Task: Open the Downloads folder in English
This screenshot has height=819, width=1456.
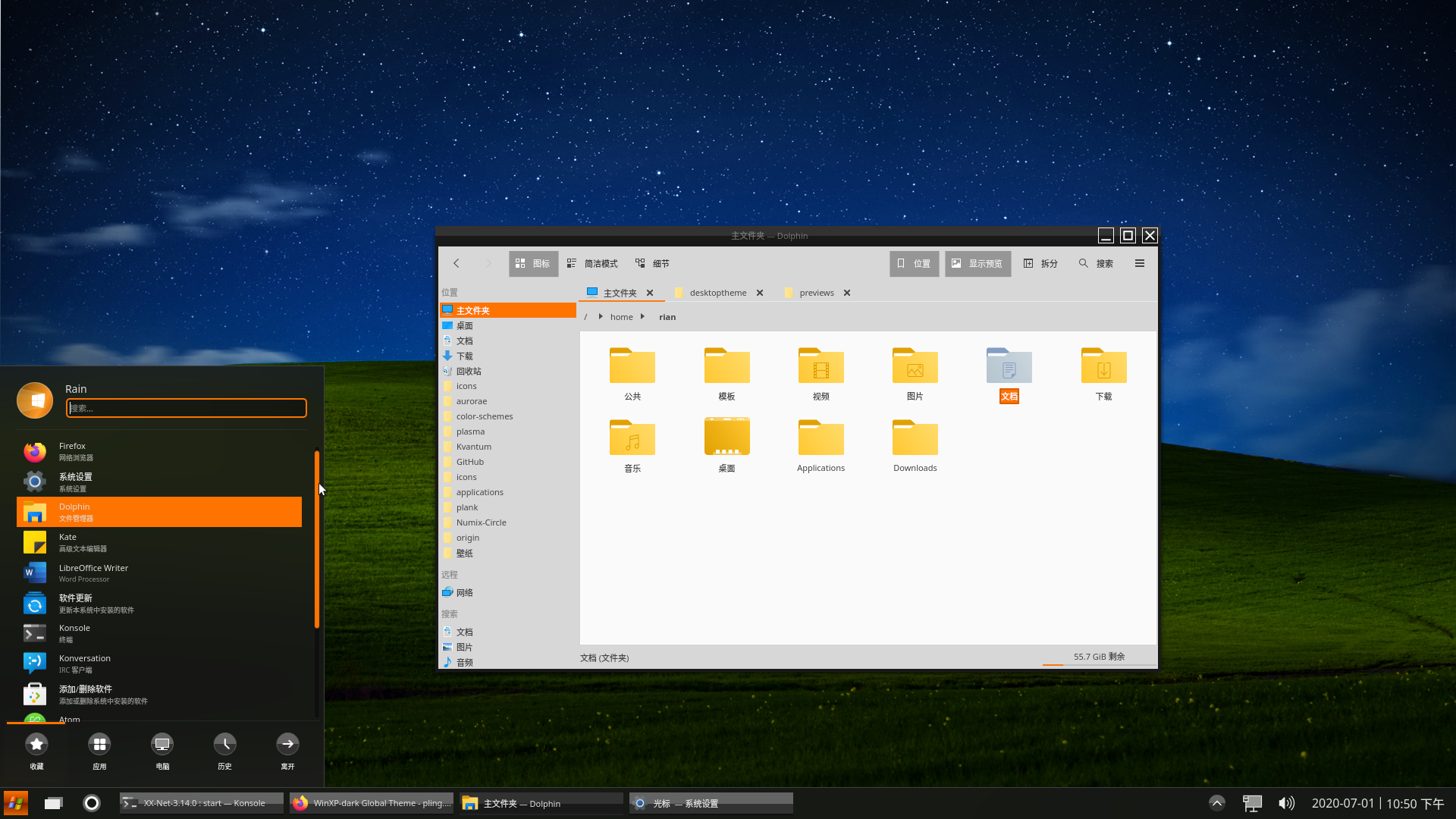Action: (x=915, y=446)
